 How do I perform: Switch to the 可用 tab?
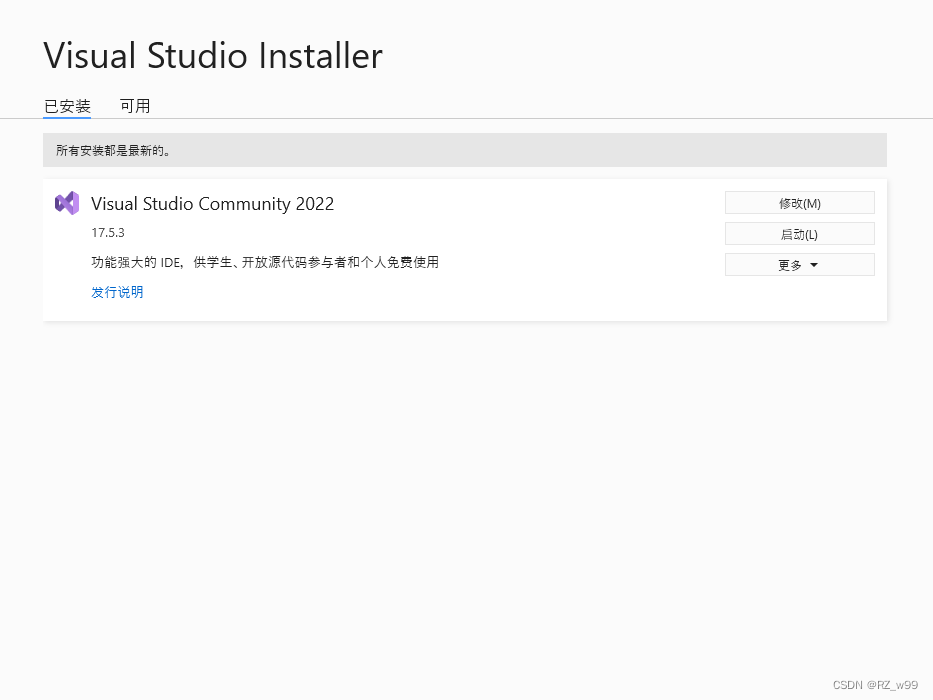135,106
